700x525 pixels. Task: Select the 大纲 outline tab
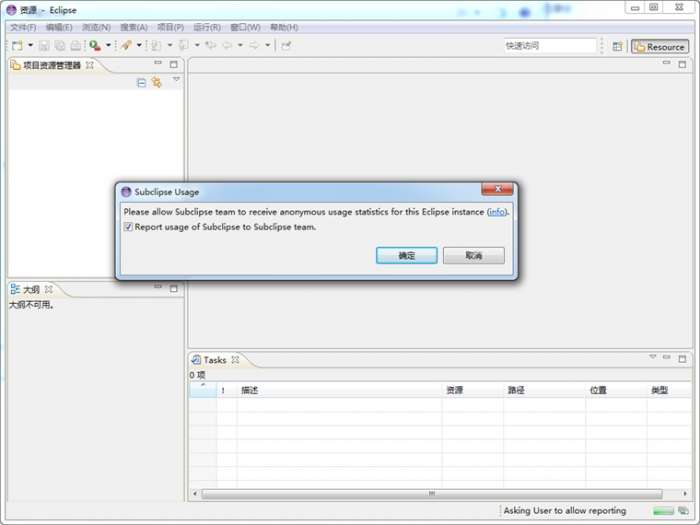[x=31, y=290]
